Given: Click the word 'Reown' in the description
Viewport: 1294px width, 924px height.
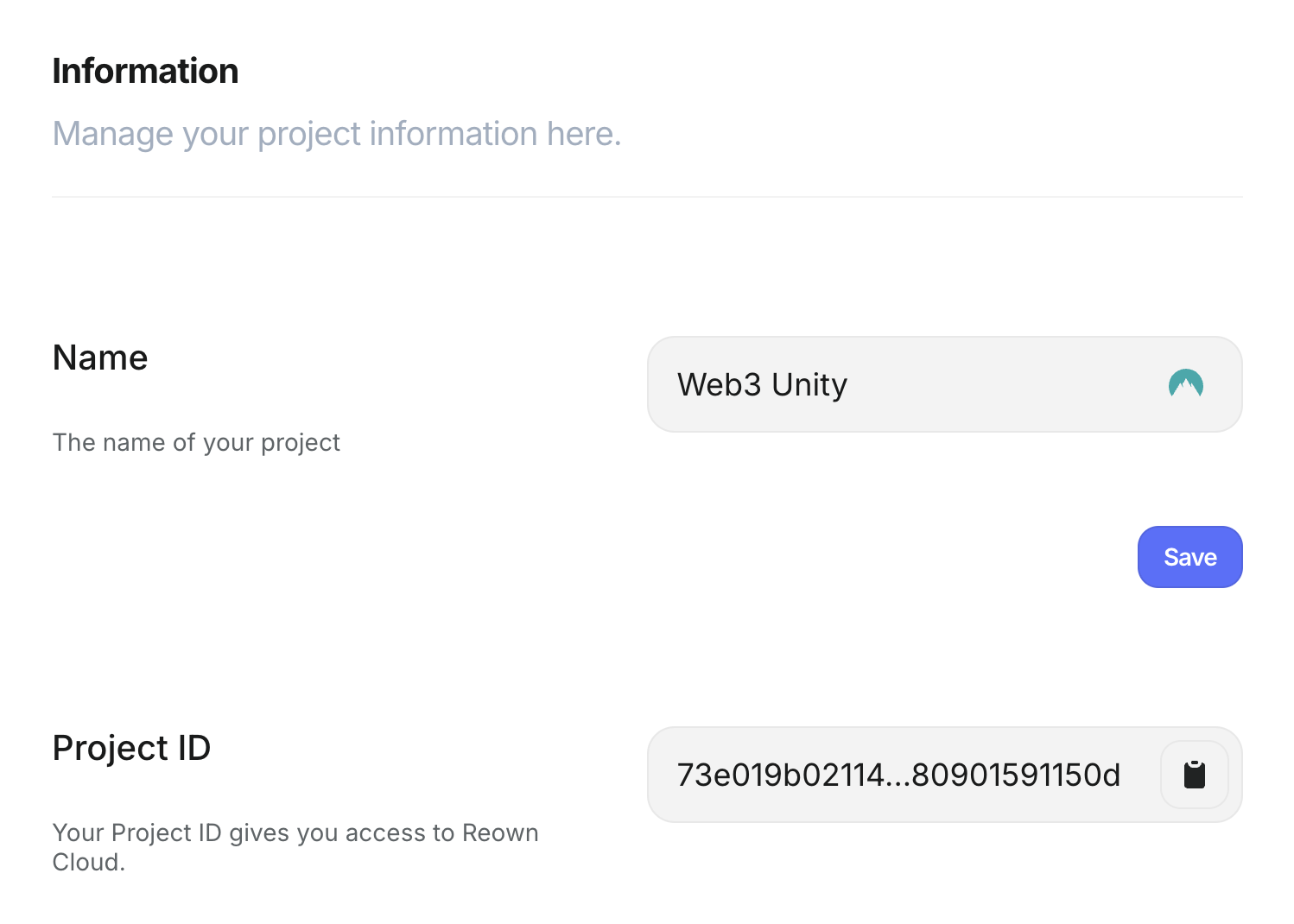Looking at the screenshot, I should (500, 832).
